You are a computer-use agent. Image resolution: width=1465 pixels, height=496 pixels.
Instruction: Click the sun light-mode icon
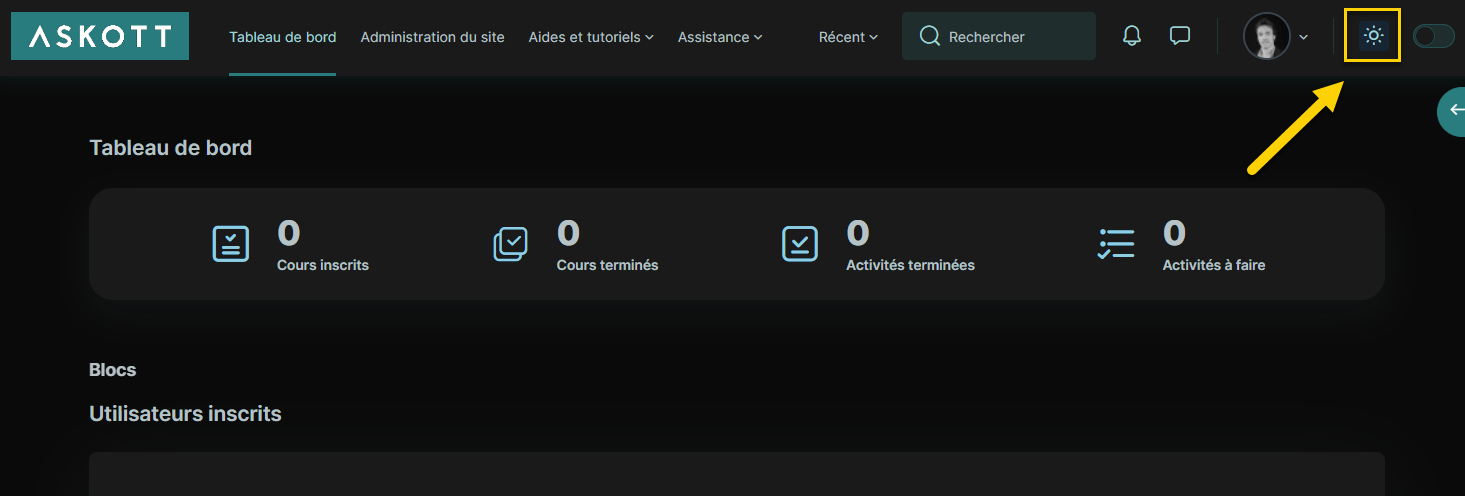click(1373, 36)
